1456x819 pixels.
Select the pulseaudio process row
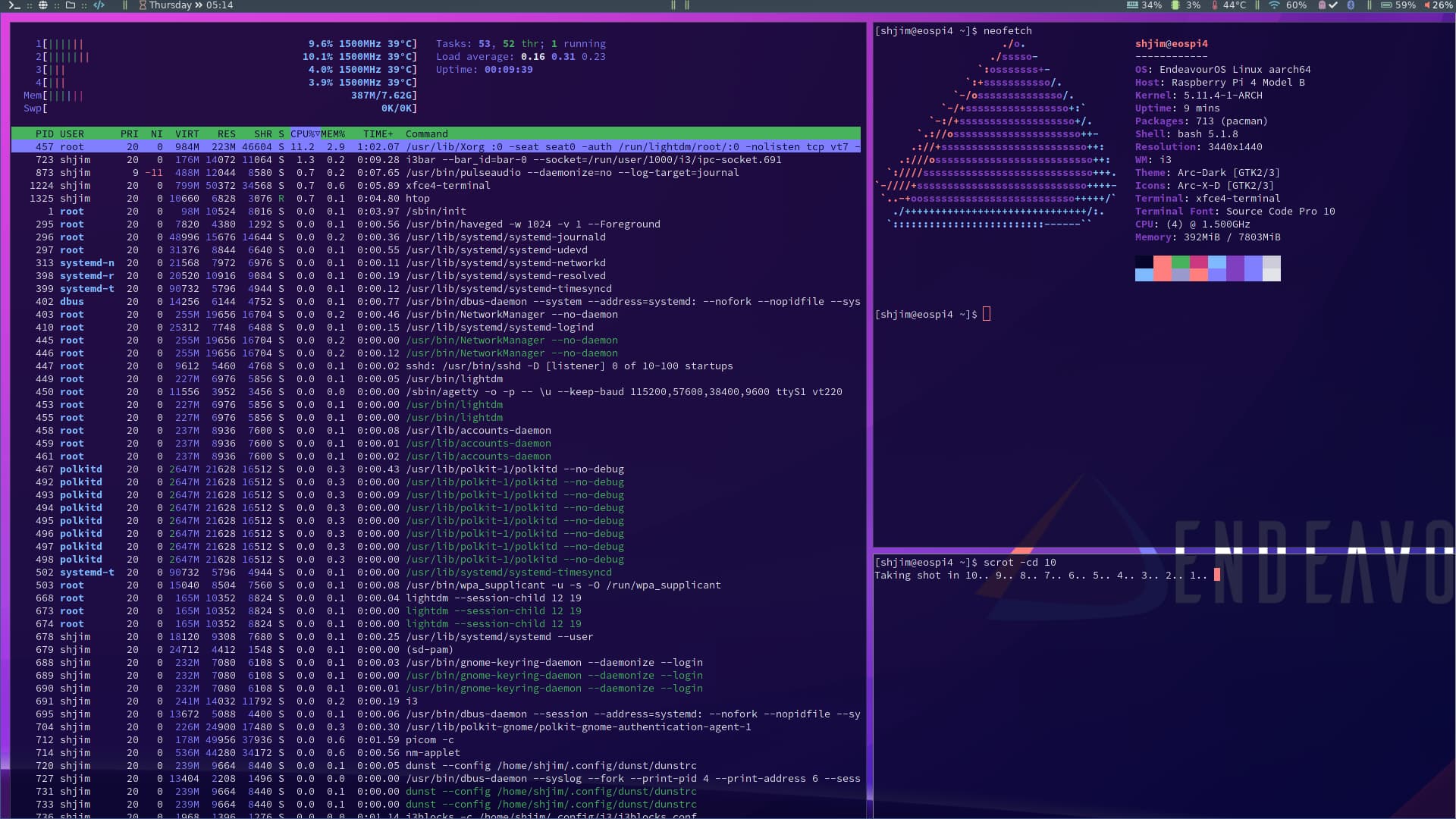pos(436,173)
